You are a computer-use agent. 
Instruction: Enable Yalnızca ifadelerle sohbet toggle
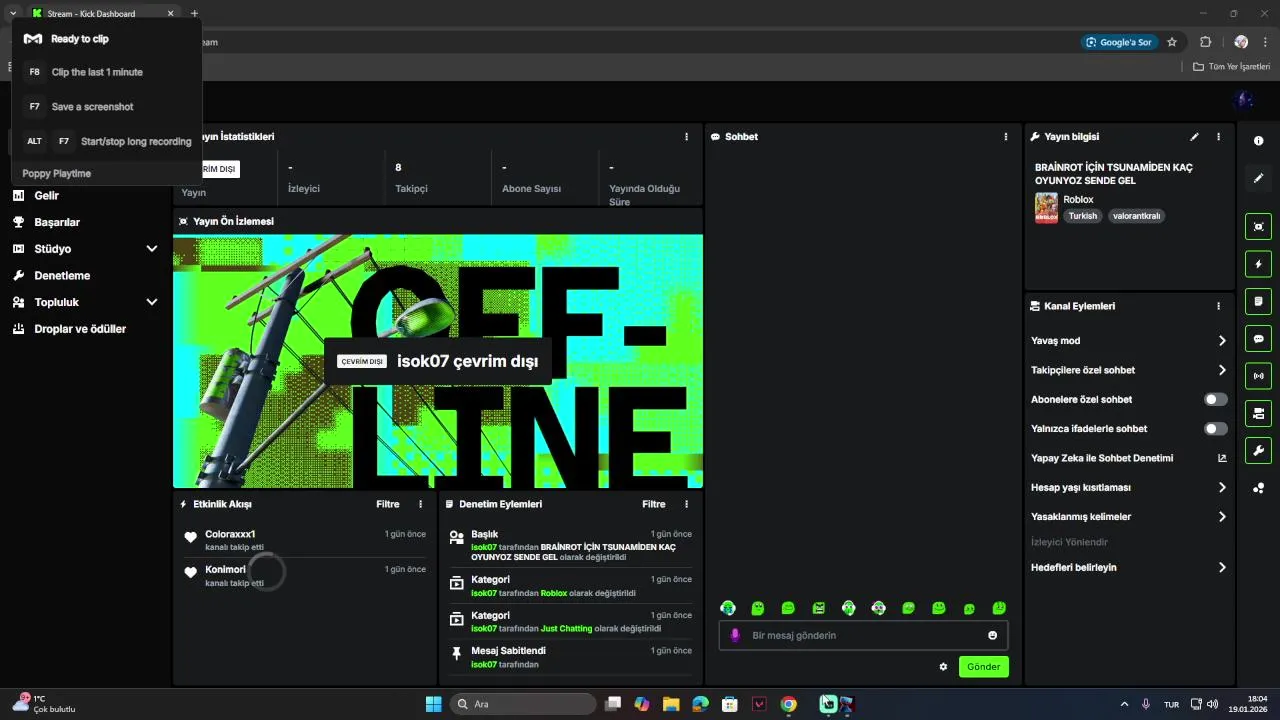(1216, 428)
